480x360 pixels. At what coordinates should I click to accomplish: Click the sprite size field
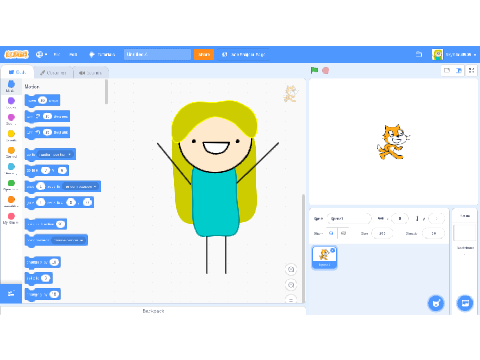382,233
